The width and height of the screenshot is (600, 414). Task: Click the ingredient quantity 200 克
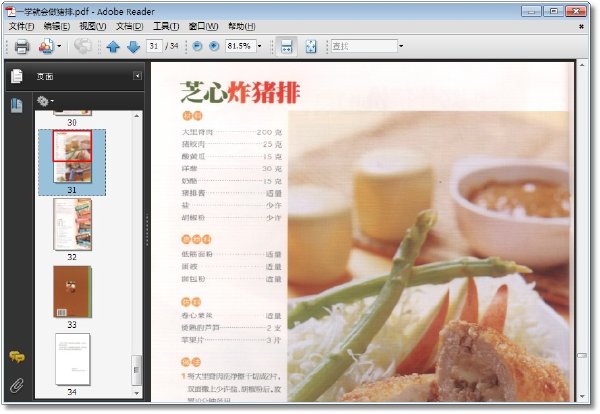tap(269, 132)
